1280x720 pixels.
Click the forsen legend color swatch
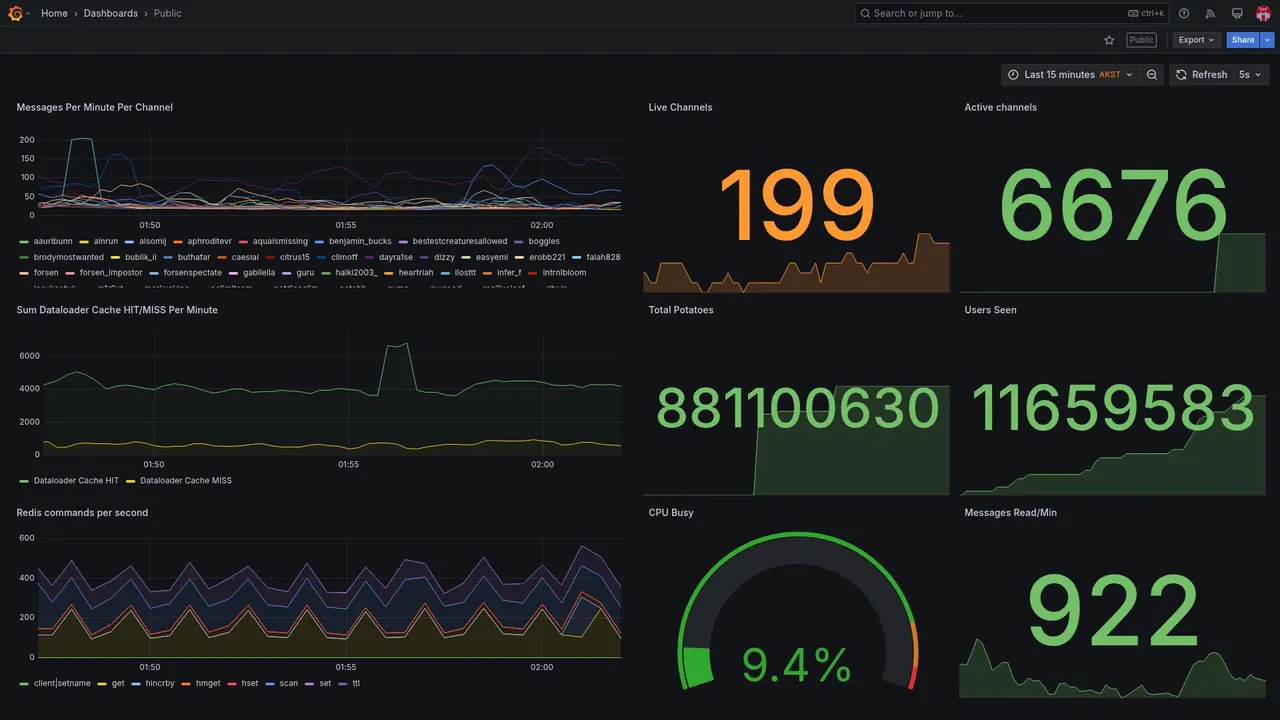tap(23, 273)
